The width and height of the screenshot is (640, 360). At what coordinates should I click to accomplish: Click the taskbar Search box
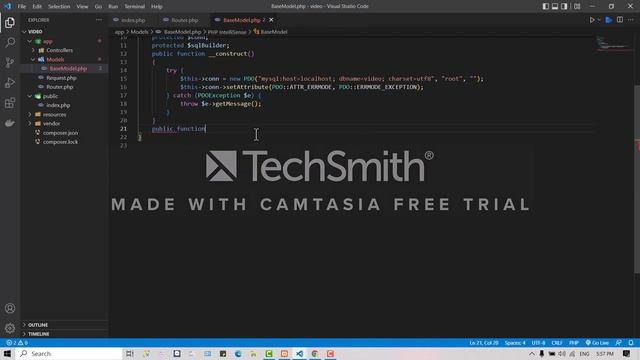click(69, 353)
